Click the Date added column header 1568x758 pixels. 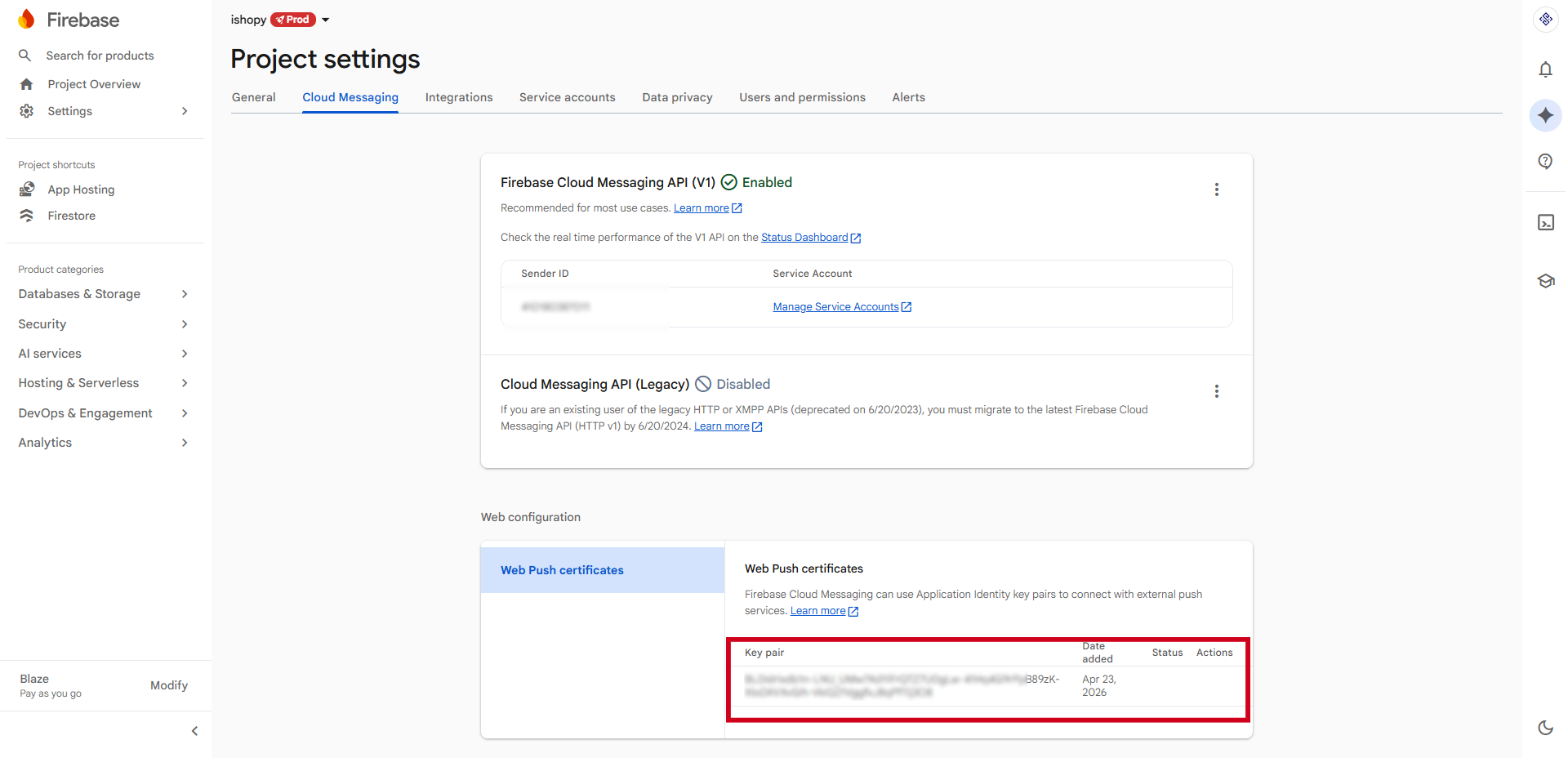coord(1098,653)
